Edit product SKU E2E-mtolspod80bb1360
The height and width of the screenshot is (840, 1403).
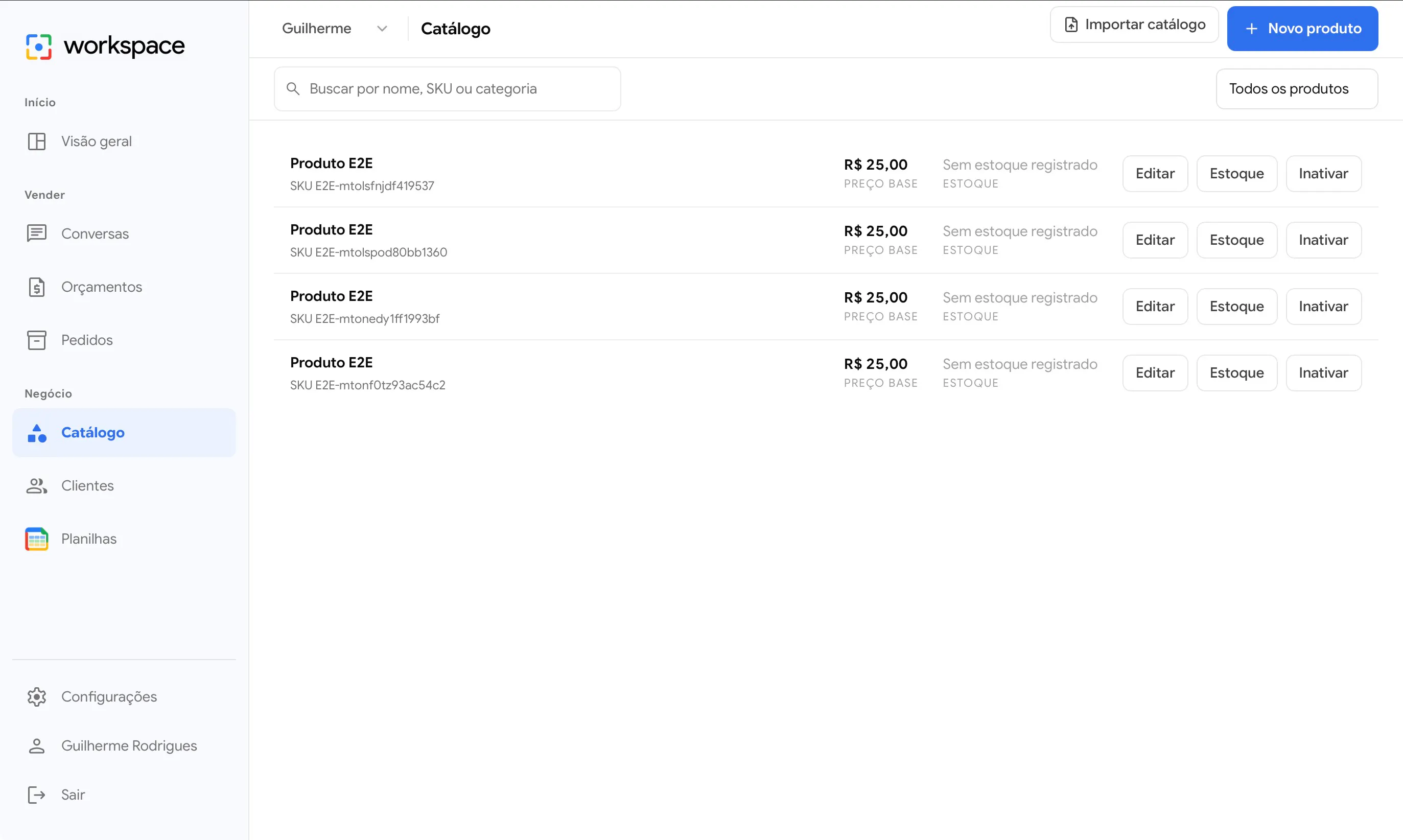(x=1155, y=240)
